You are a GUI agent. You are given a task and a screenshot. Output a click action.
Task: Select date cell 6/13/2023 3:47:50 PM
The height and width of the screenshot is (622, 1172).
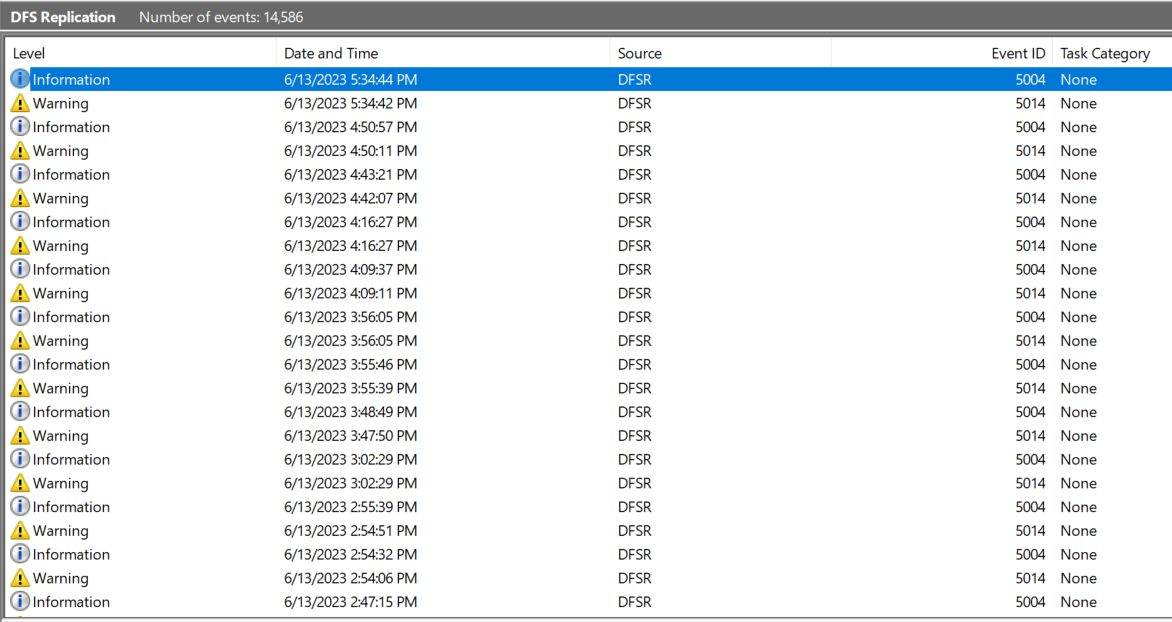pos(351,436)
